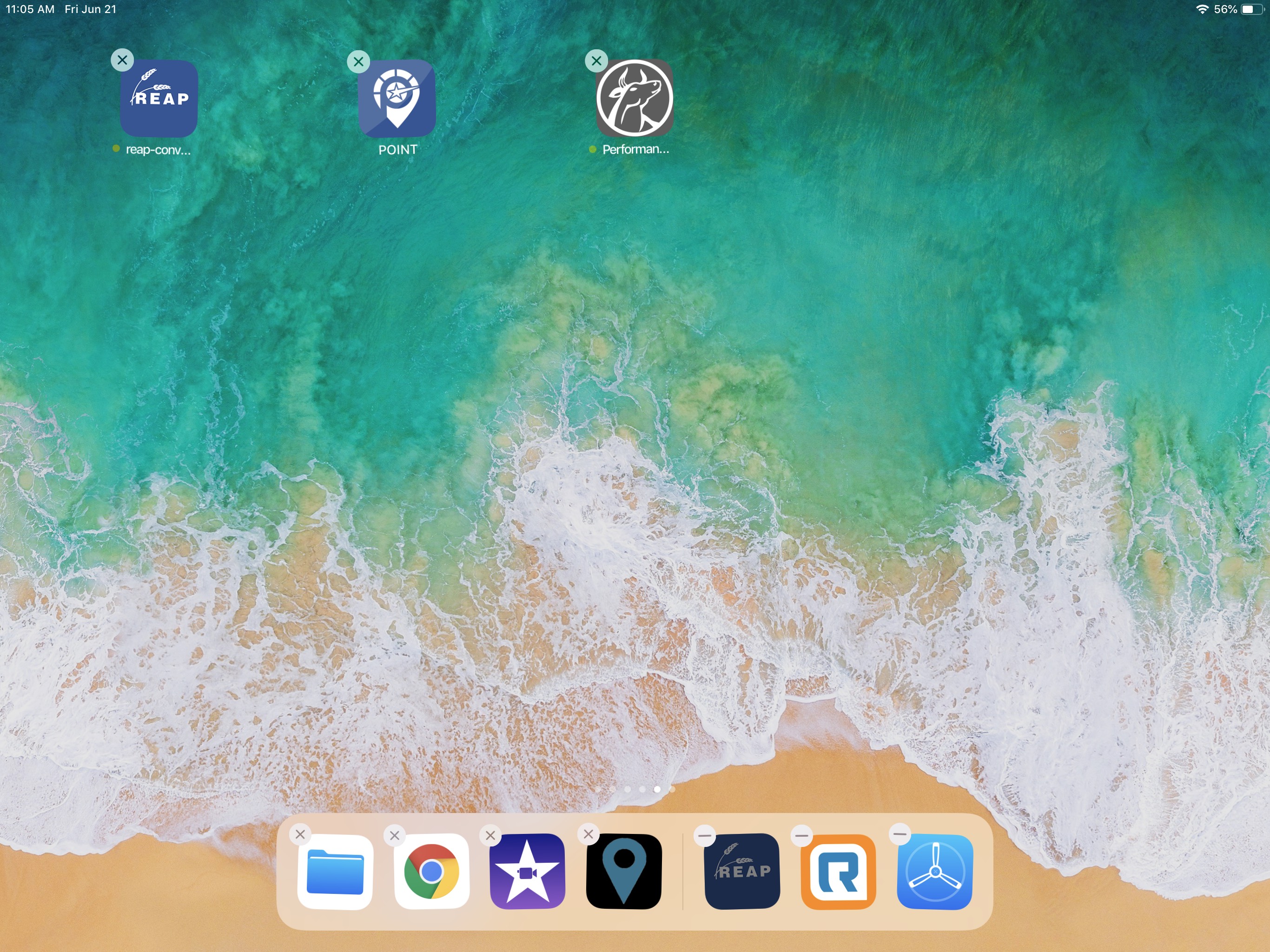Open the reap-conv app icon
The height and width of the screenshot is (952, 1270).
click(159, 99)
